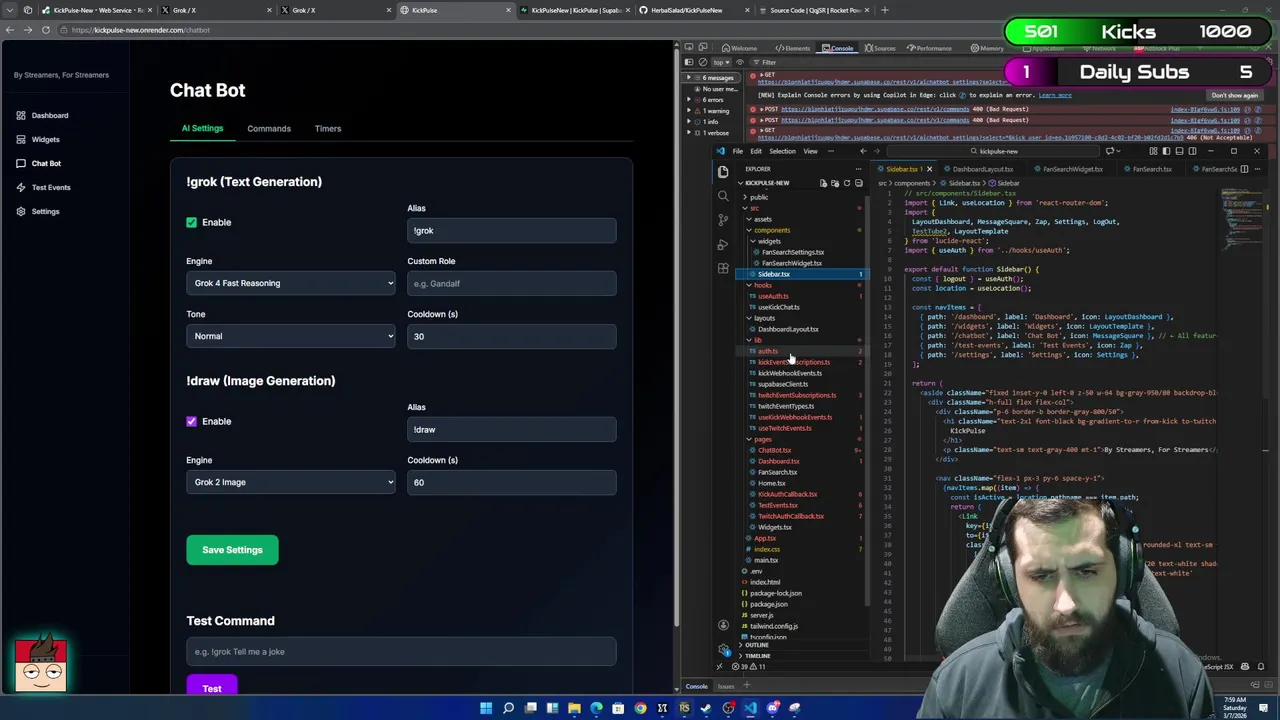The image size is (1280, 720).
Task: Open supabaseClient.ts in Explorer tree
Action: (783, 384)
